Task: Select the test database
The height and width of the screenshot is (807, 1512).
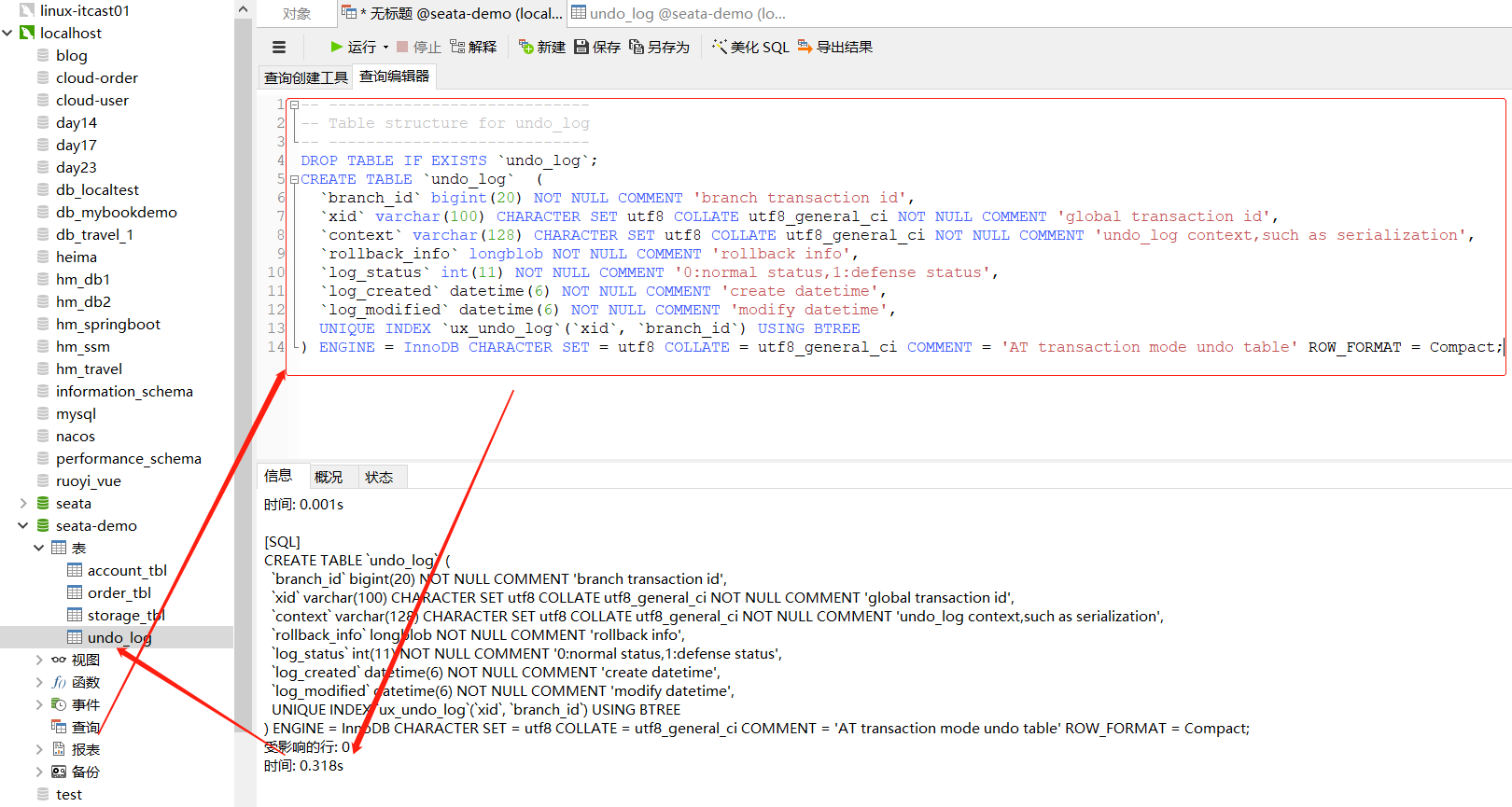Action: pyautogui.click(x=68, y=794)
